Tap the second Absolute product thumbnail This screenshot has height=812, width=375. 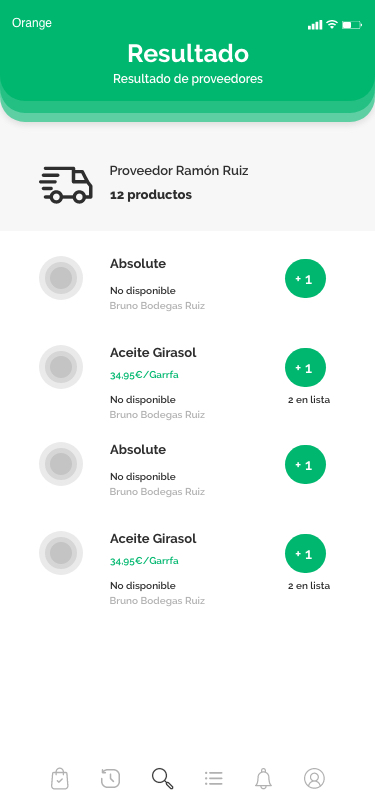(61, 464)
